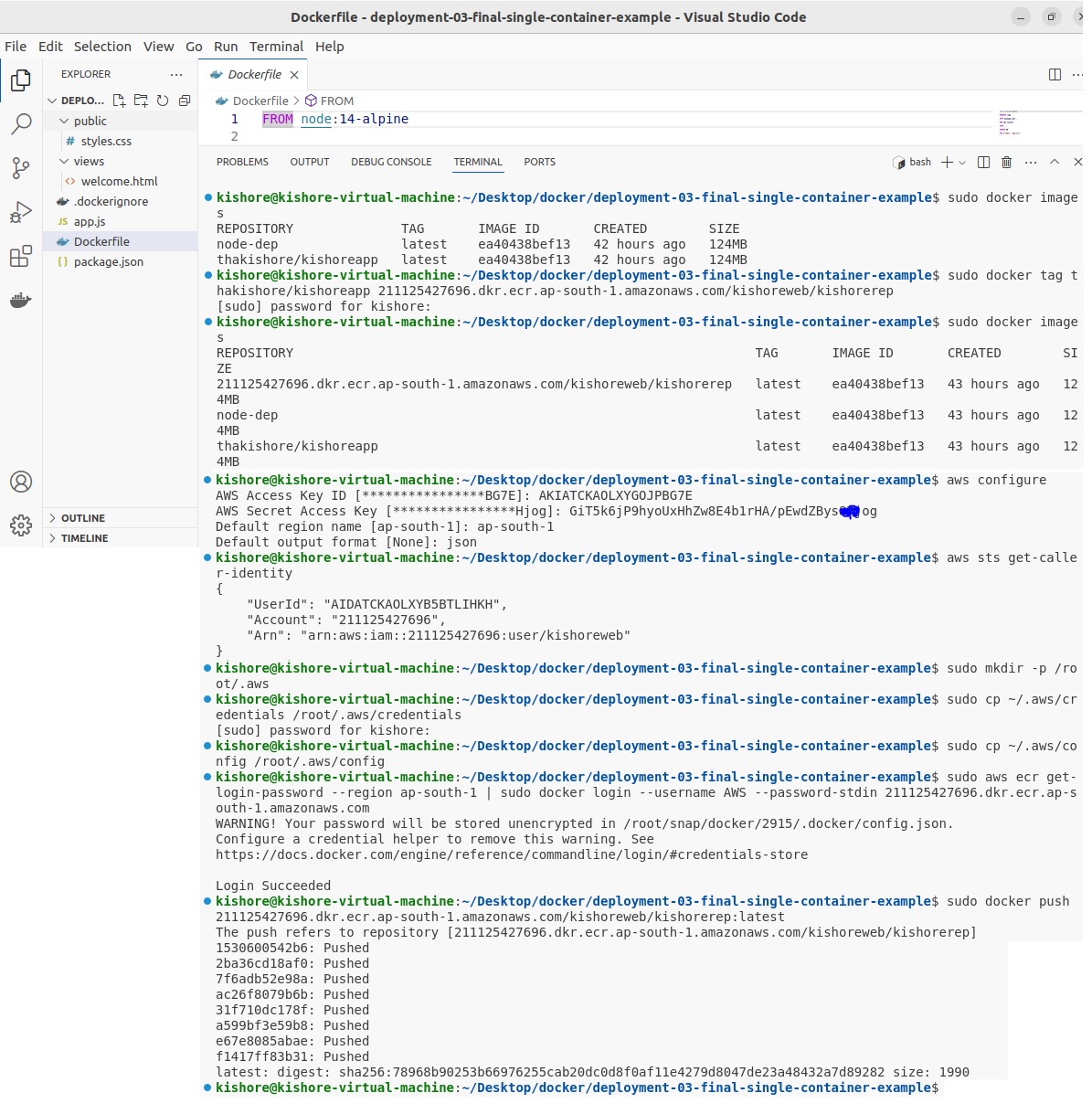1092x1114 pixels.
Task: Click the New File icon in Explorer
Action: pyautogui.click(x=119, y=101)
